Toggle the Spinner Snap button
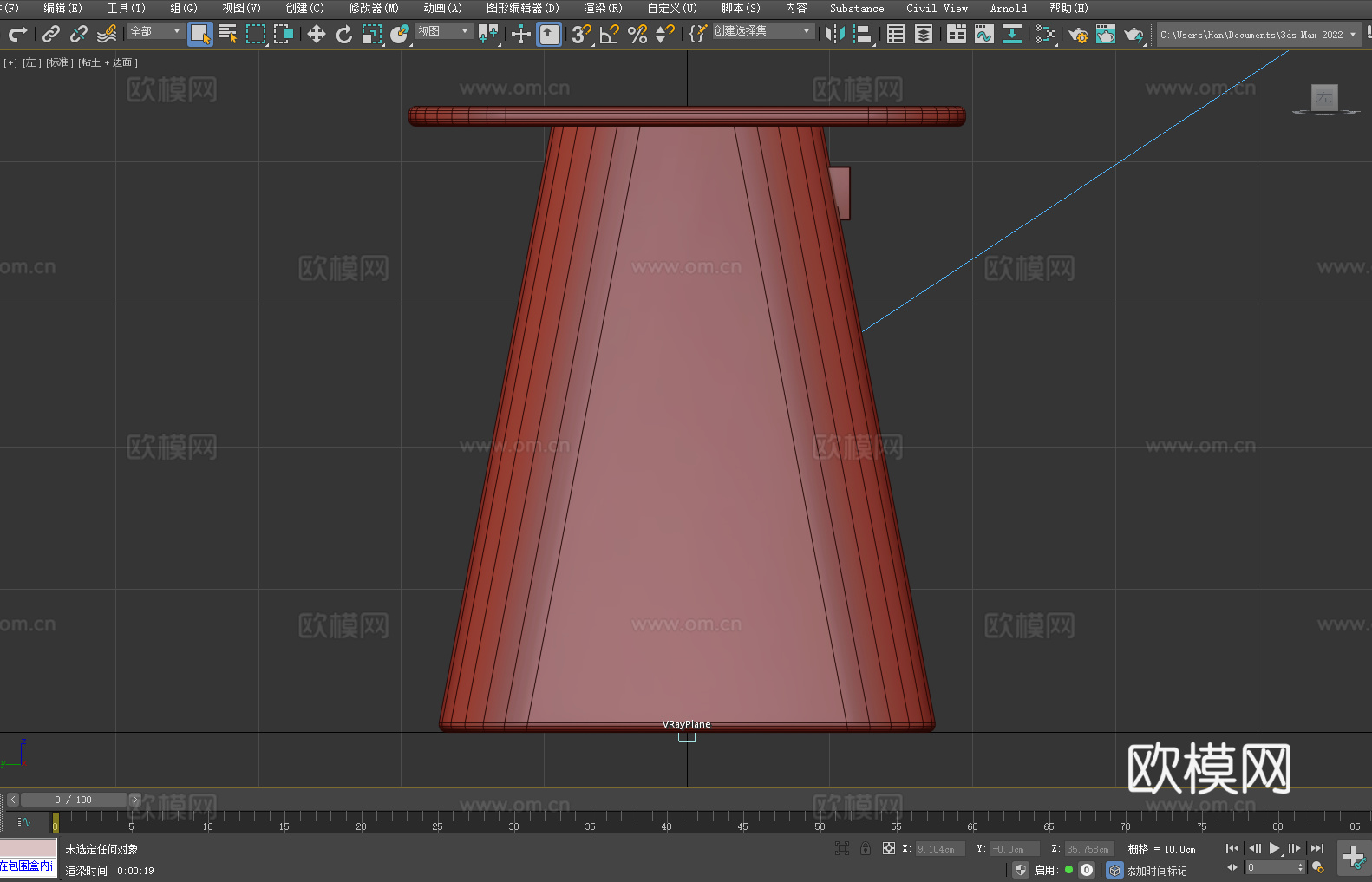1372x882 pixels. [665, 34]
